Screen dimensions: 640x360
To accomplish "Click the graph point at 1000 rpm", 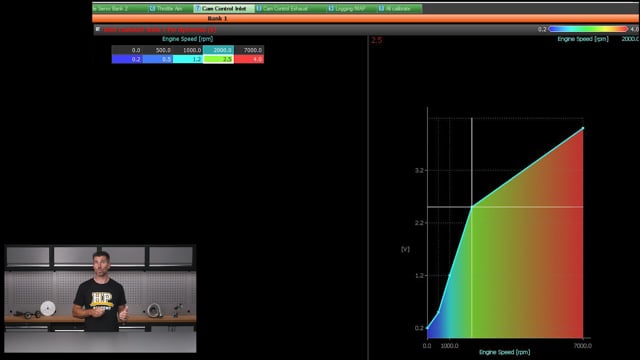I will [x=449, y=276].
